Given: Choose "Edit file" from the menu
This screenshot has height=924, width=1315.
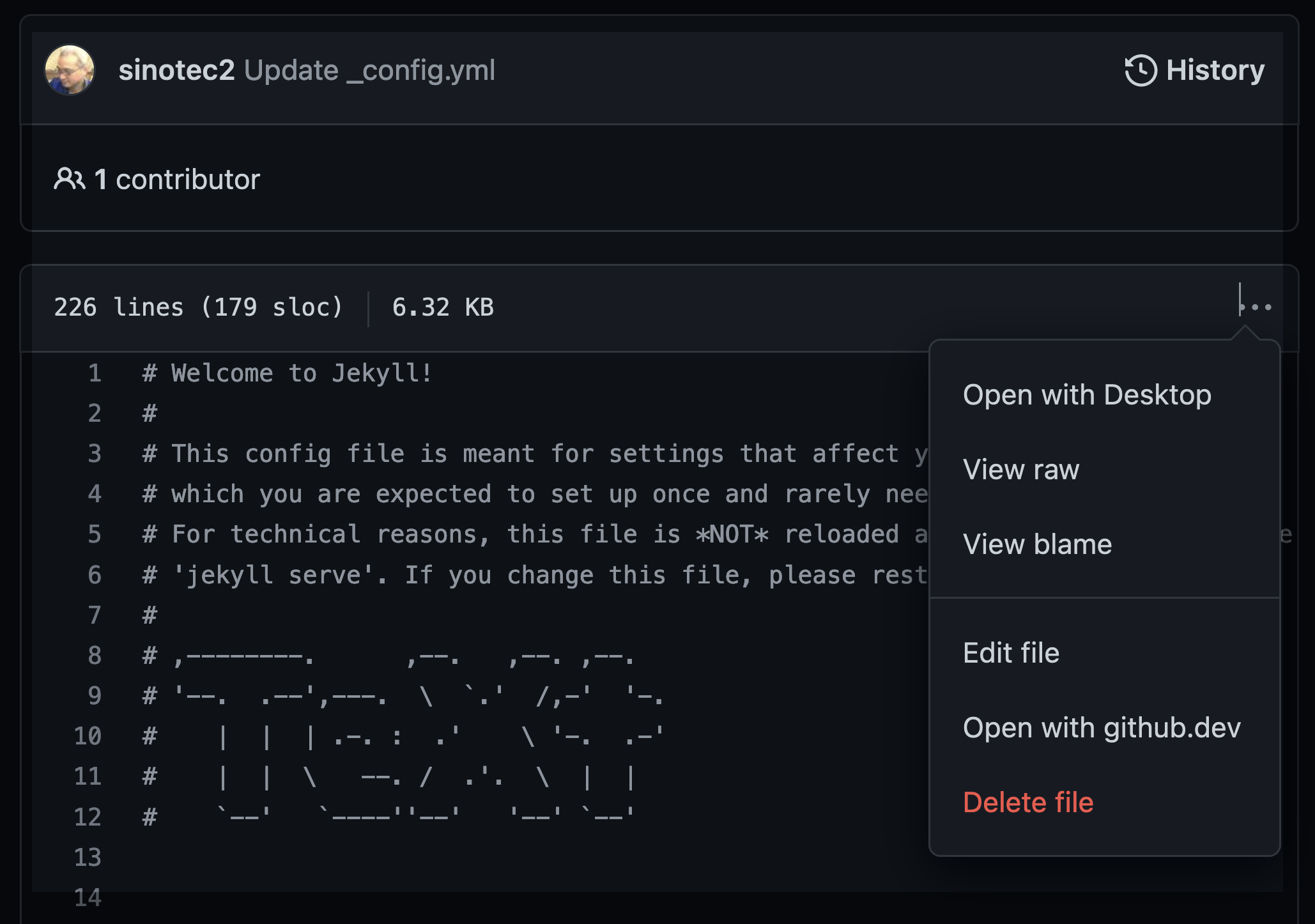Looking at the screenshot, I should (x=1011, y=653).
